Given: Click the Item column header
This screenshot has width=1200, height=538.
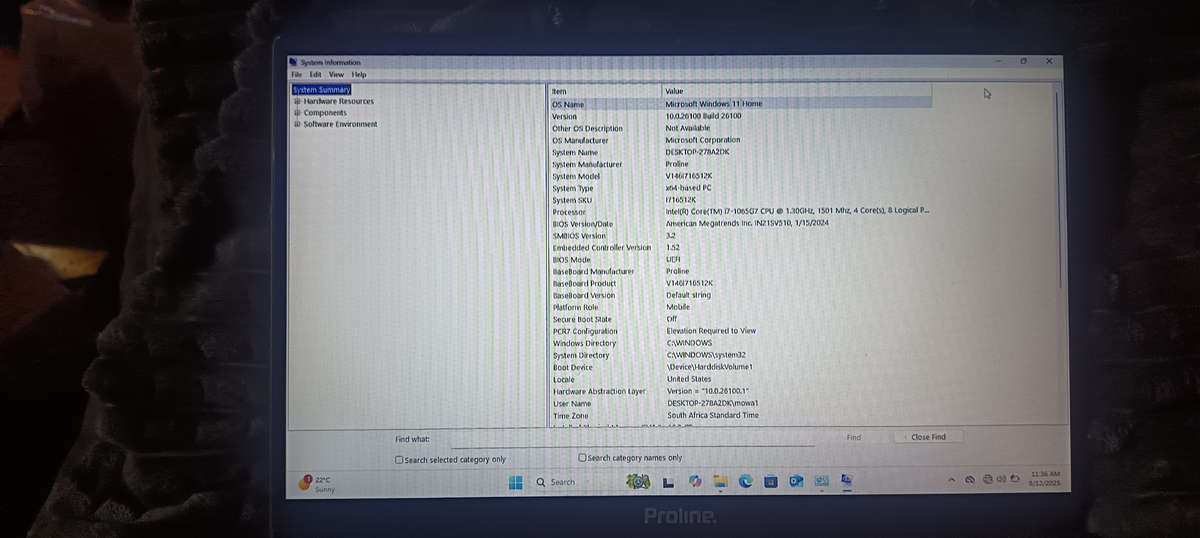Looking at the screenshot, I should pyautogui.click(x=605, y=91).
